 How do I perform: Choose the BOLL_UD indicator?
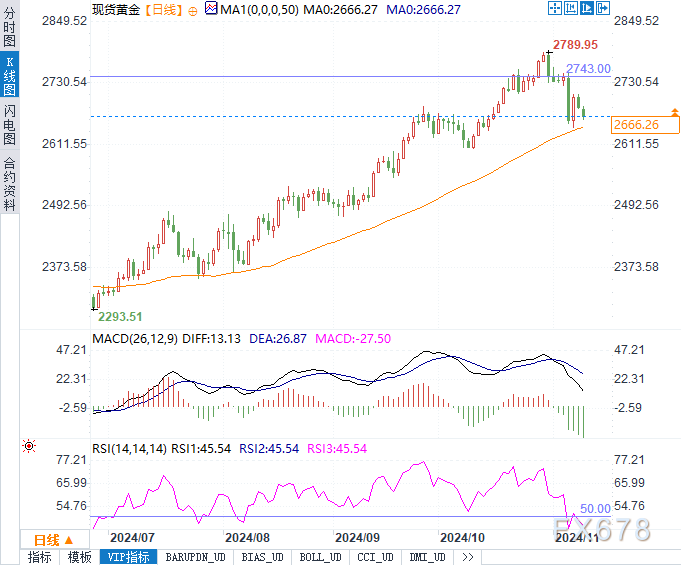coord(320,557)
